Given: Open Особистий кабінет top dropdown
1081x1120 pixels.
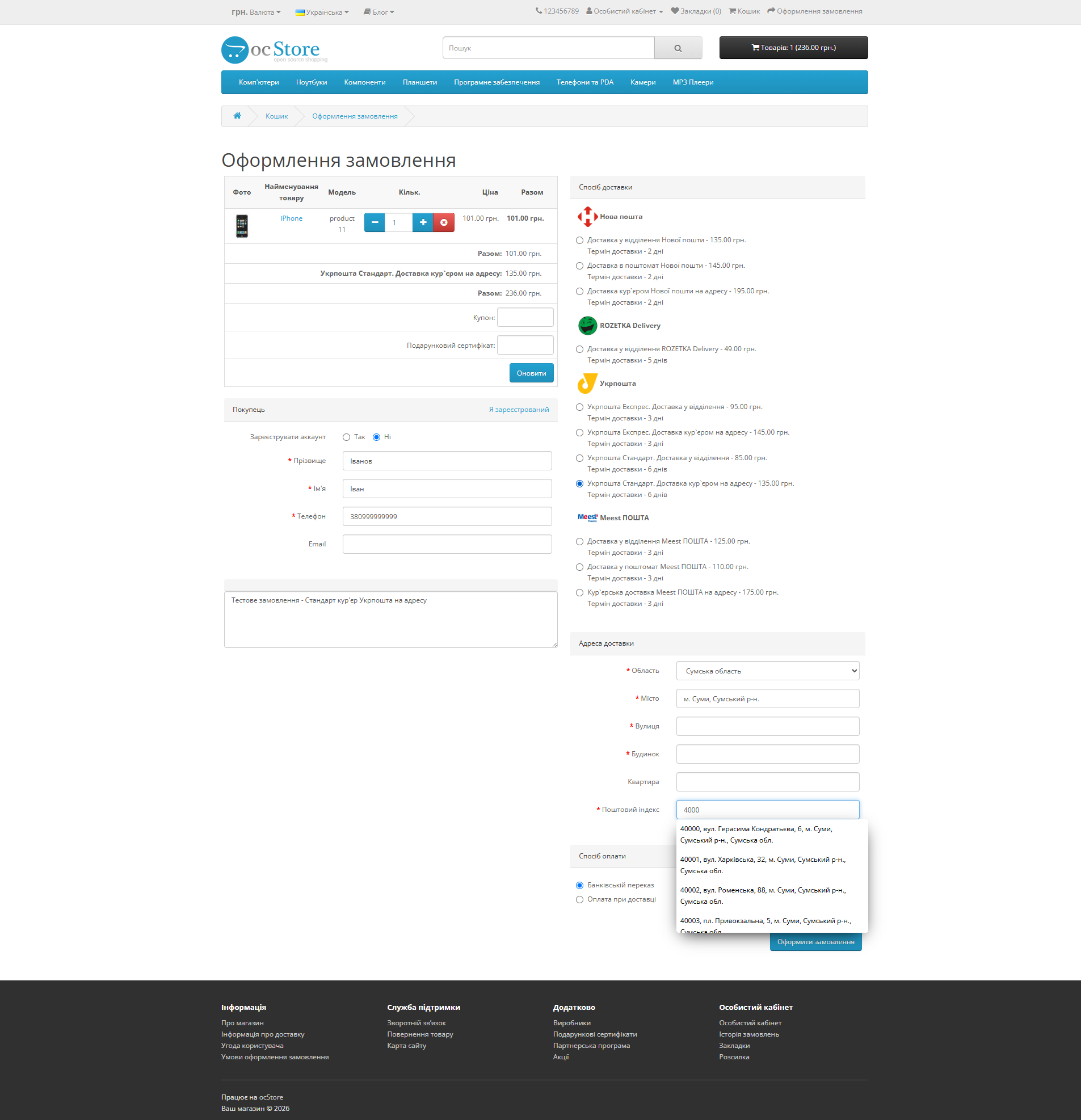Looking at the screenshot, I should click(624, 11).
